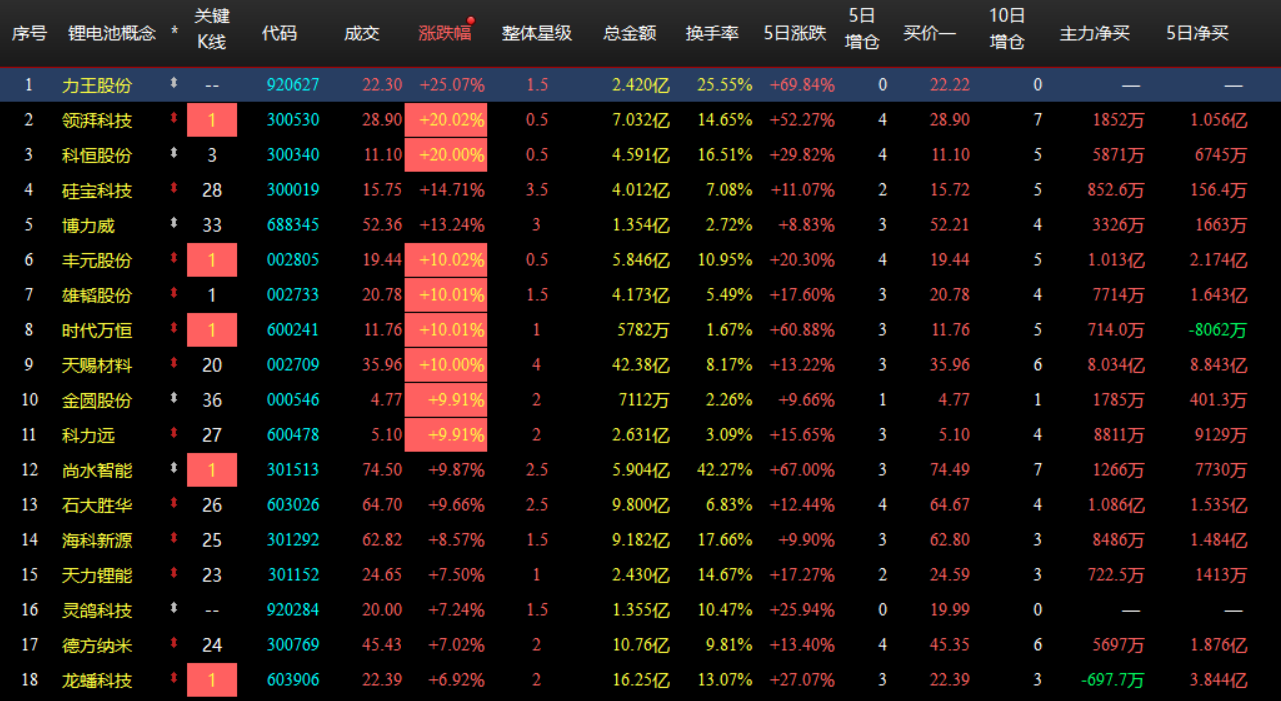1281x701 pixels.
Task: Sort by the 关键K线 column header
Action: click(x=211, y=29)
